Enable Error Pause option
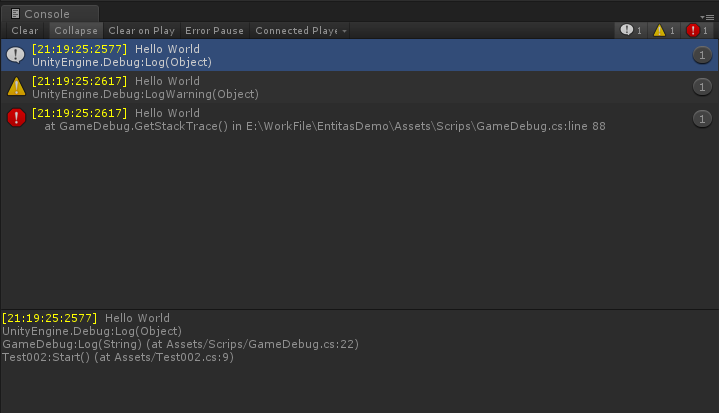719x413 pixels. click(214, 31)
